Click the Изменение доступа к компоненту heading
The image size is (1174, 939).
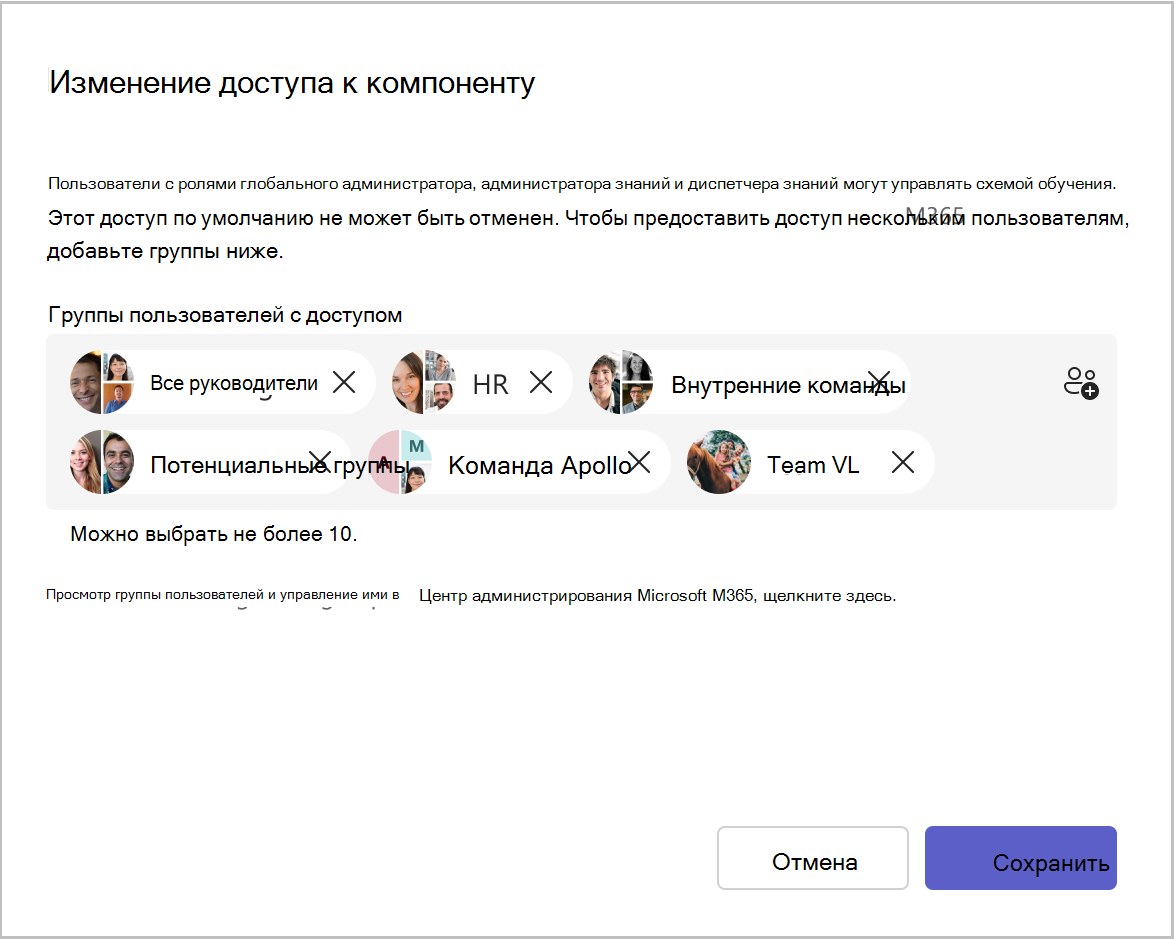(x=292, y=82)
